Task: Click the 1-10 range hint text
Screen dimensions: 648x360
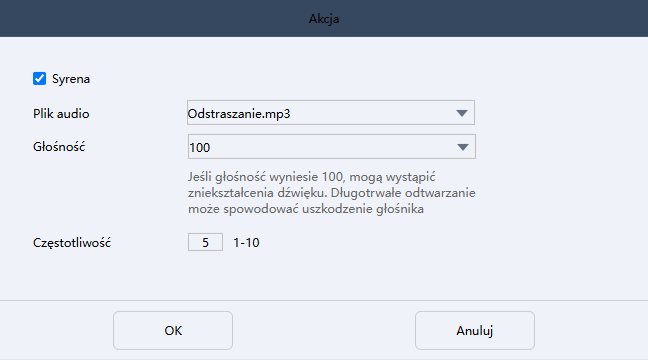Action: click(x=246, y=243)
